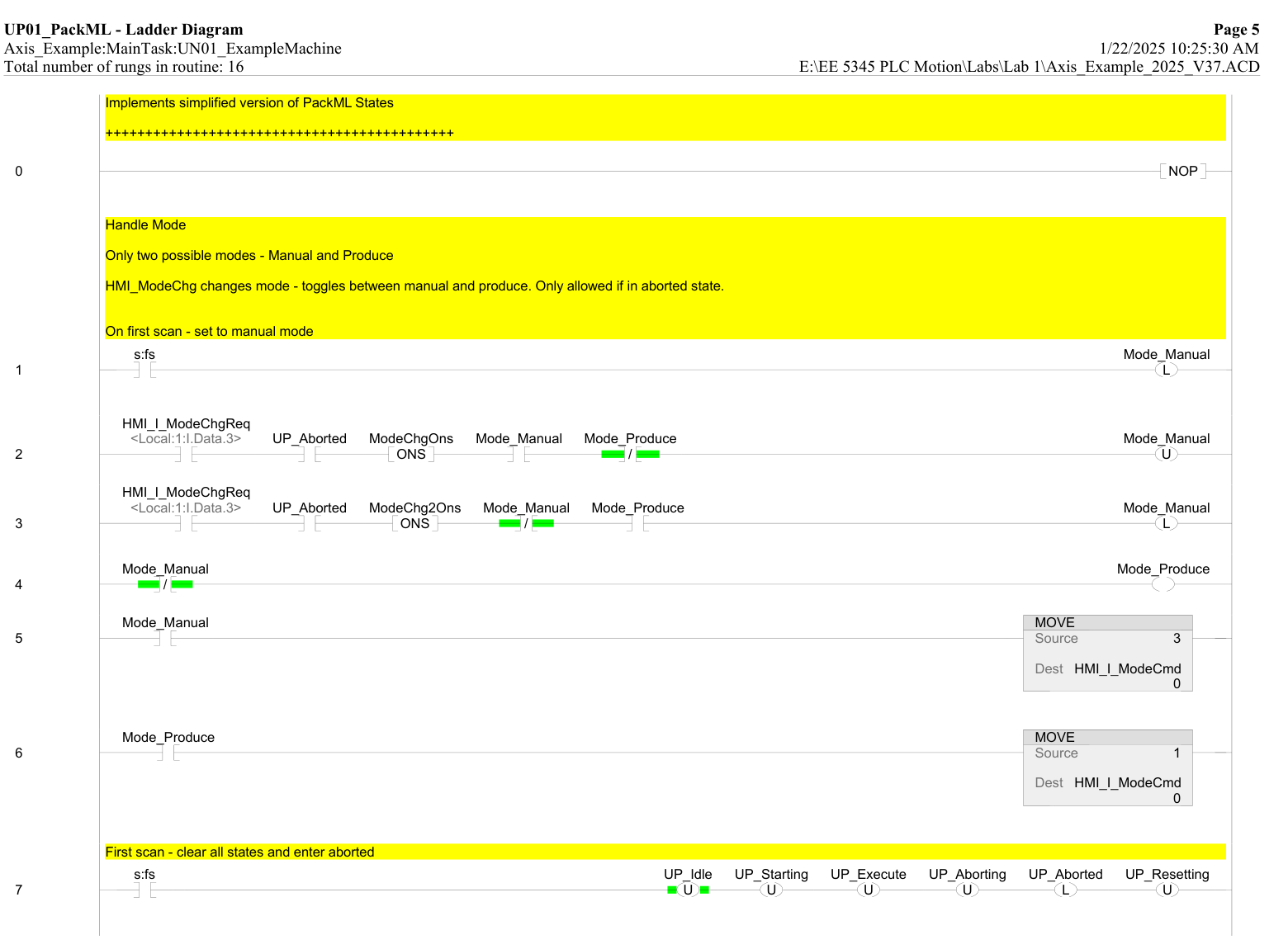Click the UP_Idle unlatch coil

[x=688, y=890]
